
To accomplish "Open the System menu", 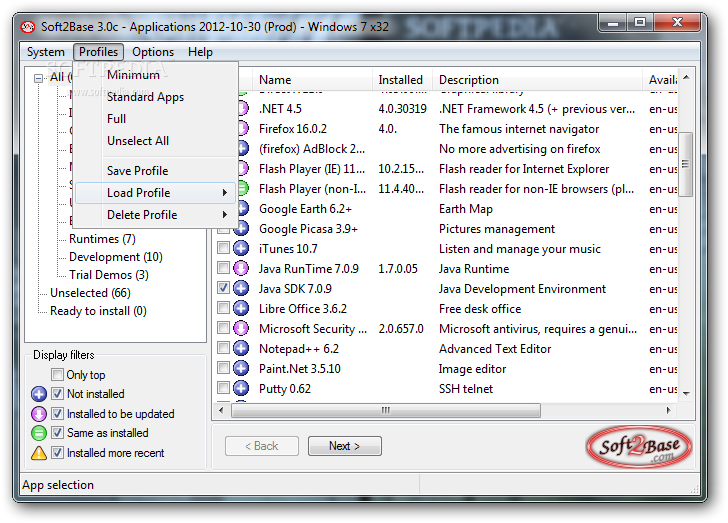I will (46, 52).
